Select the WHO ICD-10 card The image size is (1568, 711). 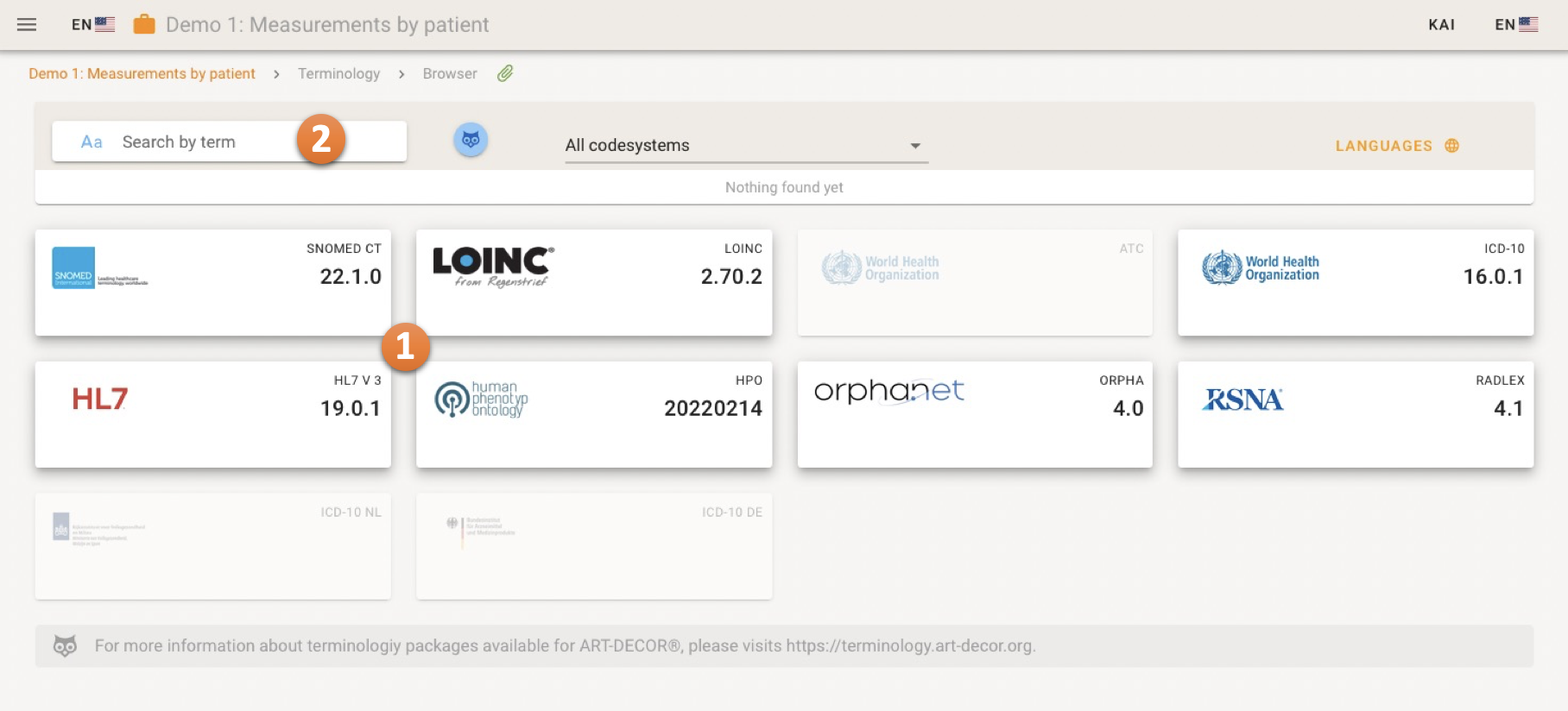coord(1355,282)
